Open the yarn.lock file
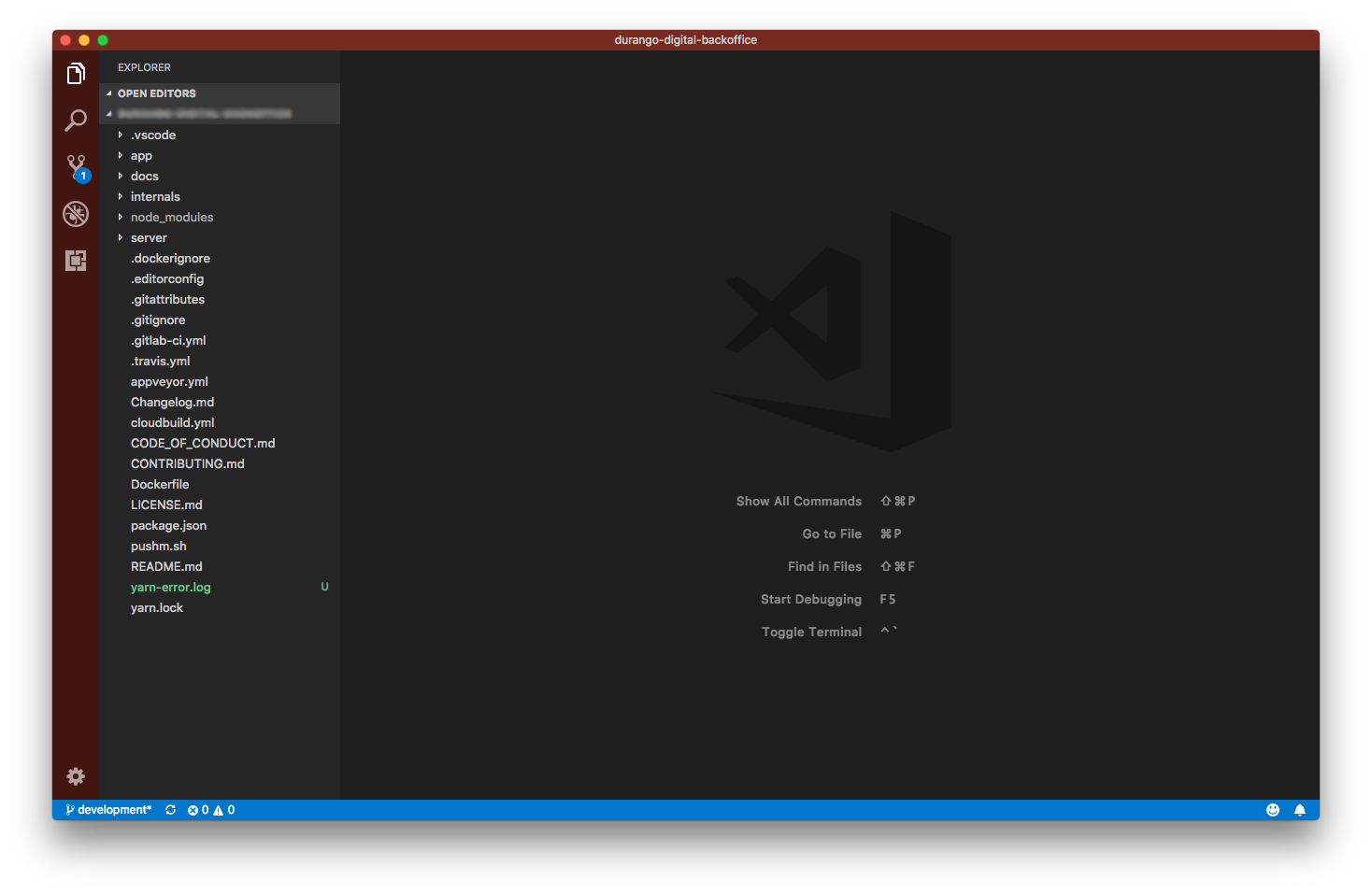Viewport: 1372px width, 895px height. (220, 608)
